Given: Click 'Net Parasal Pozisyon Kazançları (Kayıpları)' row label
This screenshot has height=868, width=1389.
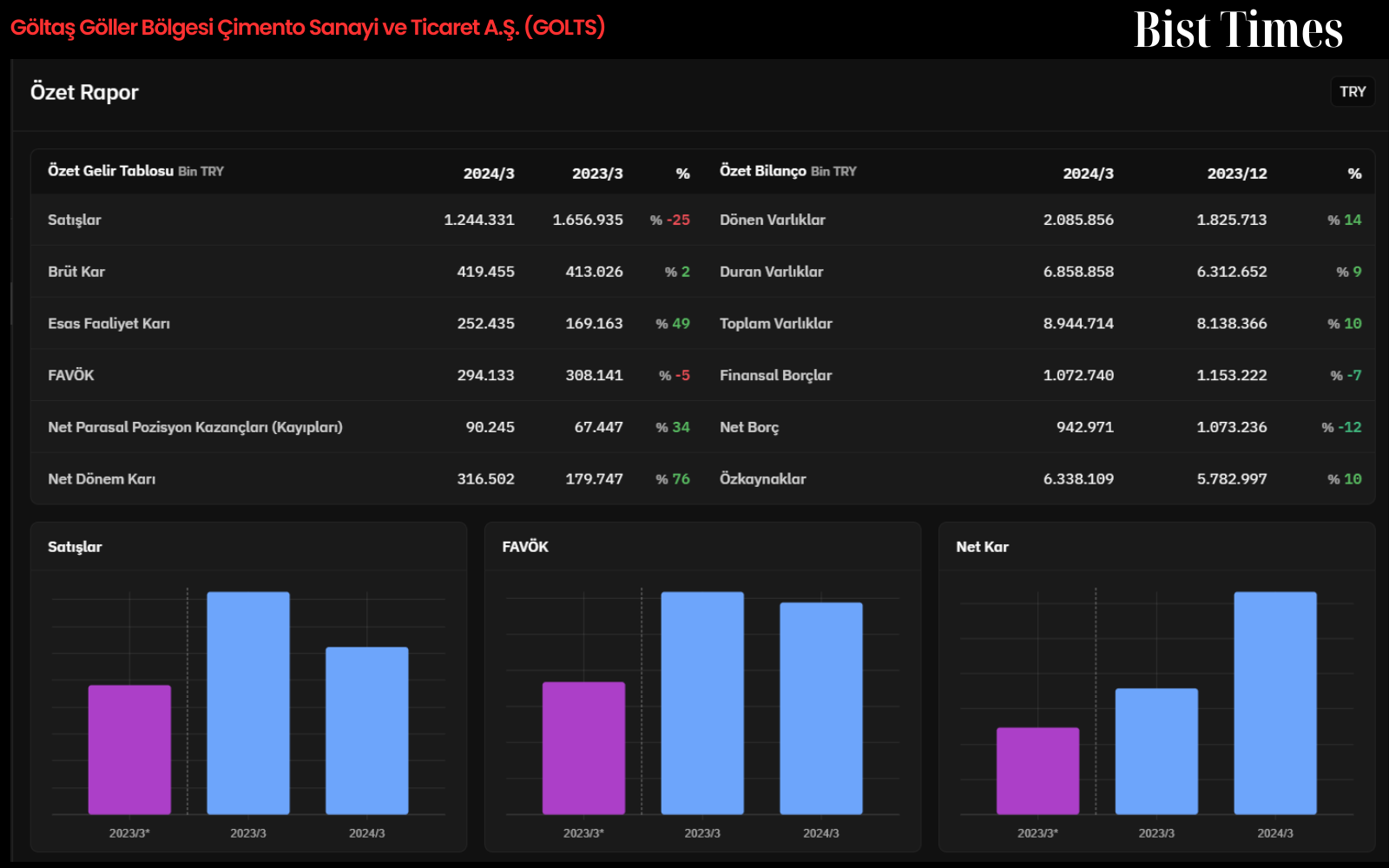Looking at the screenshot, I should point(195,427).
